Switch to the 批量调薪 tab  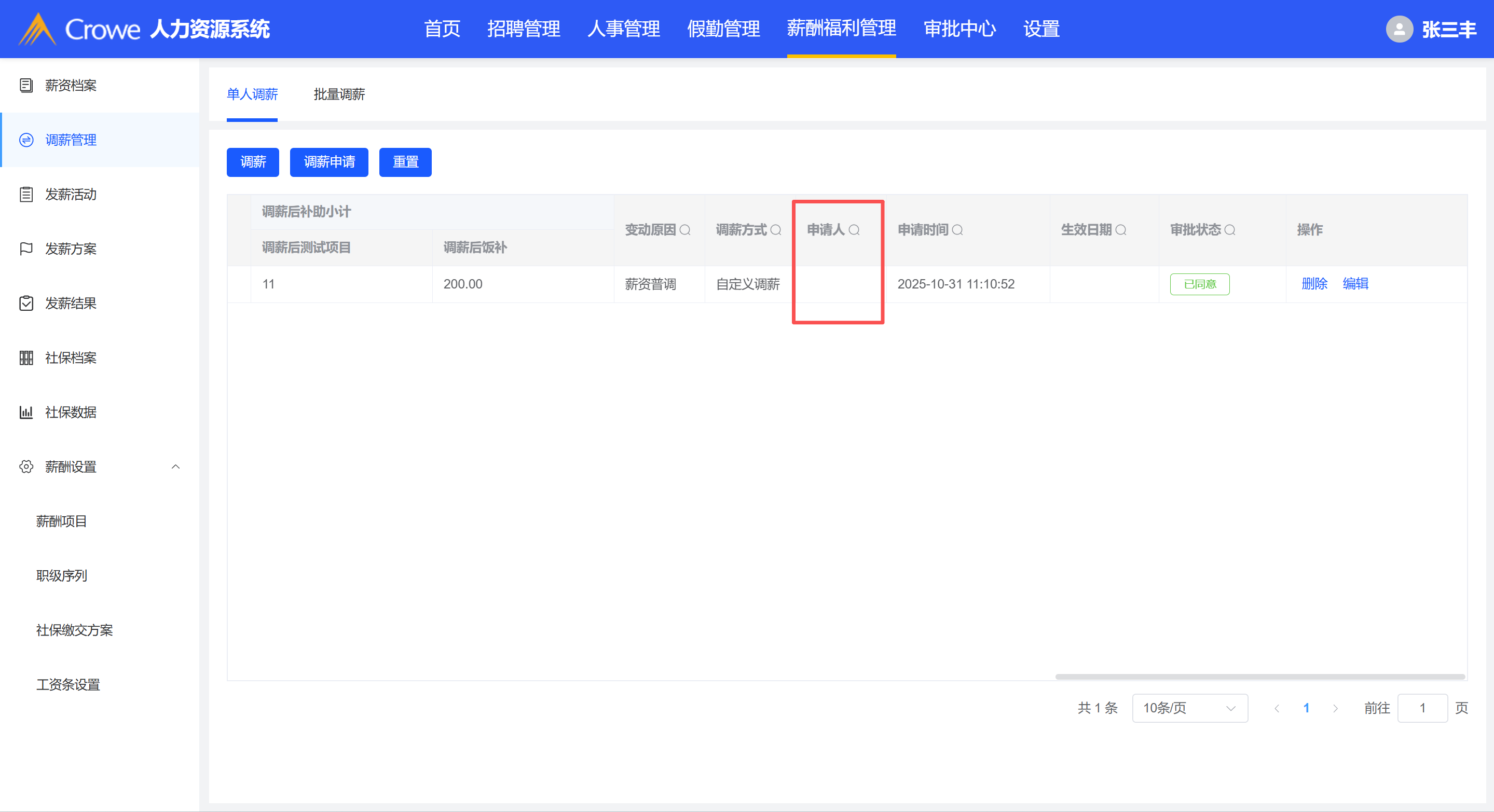pyautogui.click(x=339, y=94)
